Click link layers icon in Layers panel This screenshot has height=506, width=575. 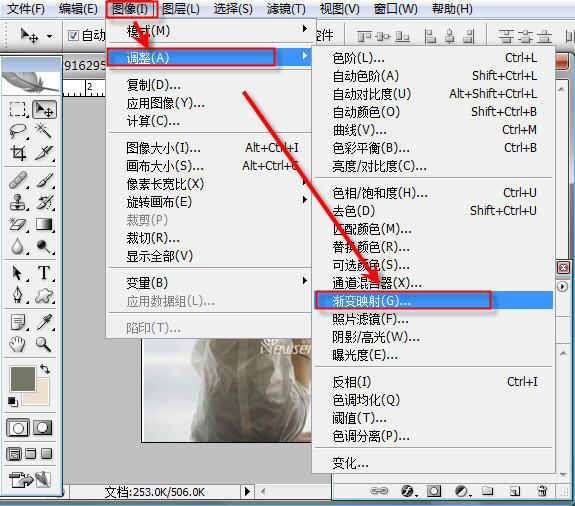[379, 491]
